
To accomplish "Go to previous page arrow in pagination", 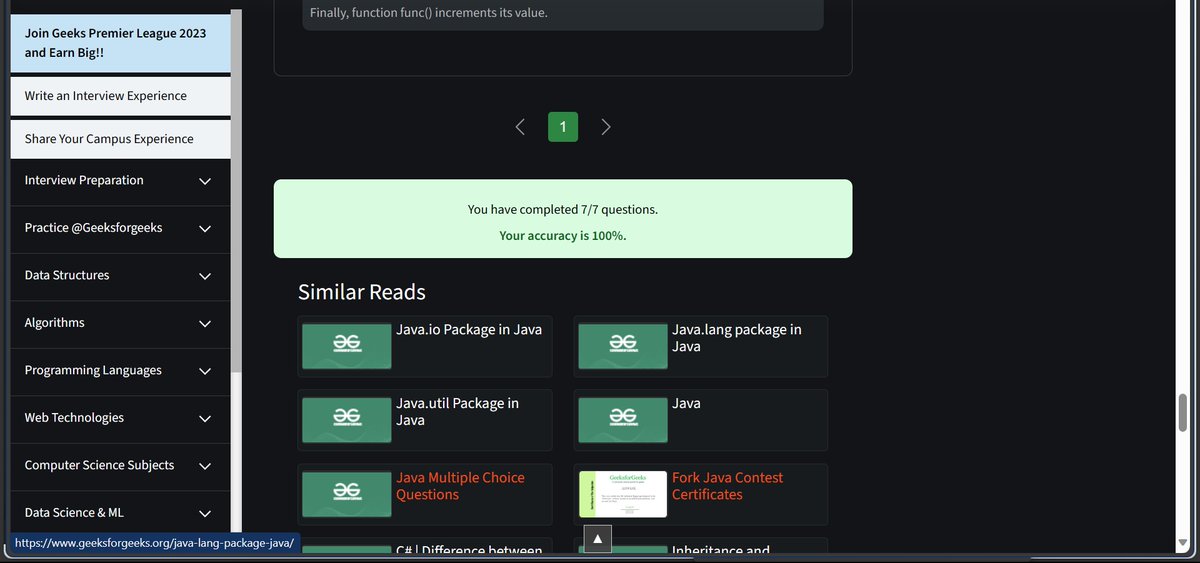I will click(x=520, y=127).
